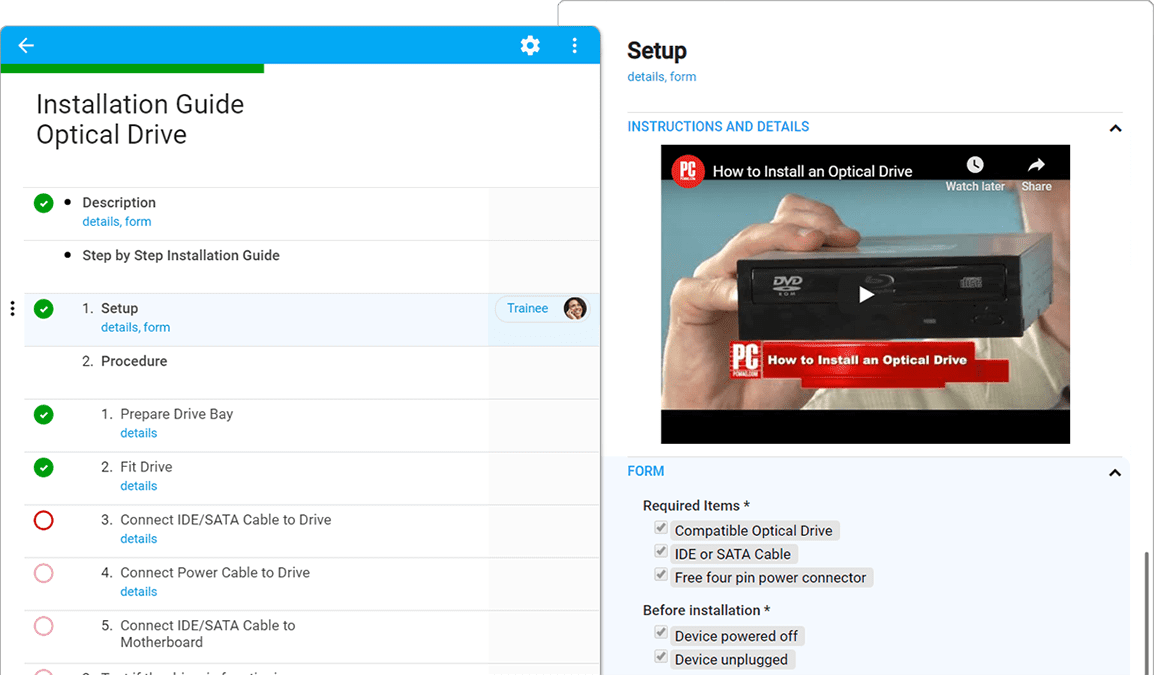Click the back arrow in blue header
This screenshot has width=1154, height=675.
click(x=26, y=45)
